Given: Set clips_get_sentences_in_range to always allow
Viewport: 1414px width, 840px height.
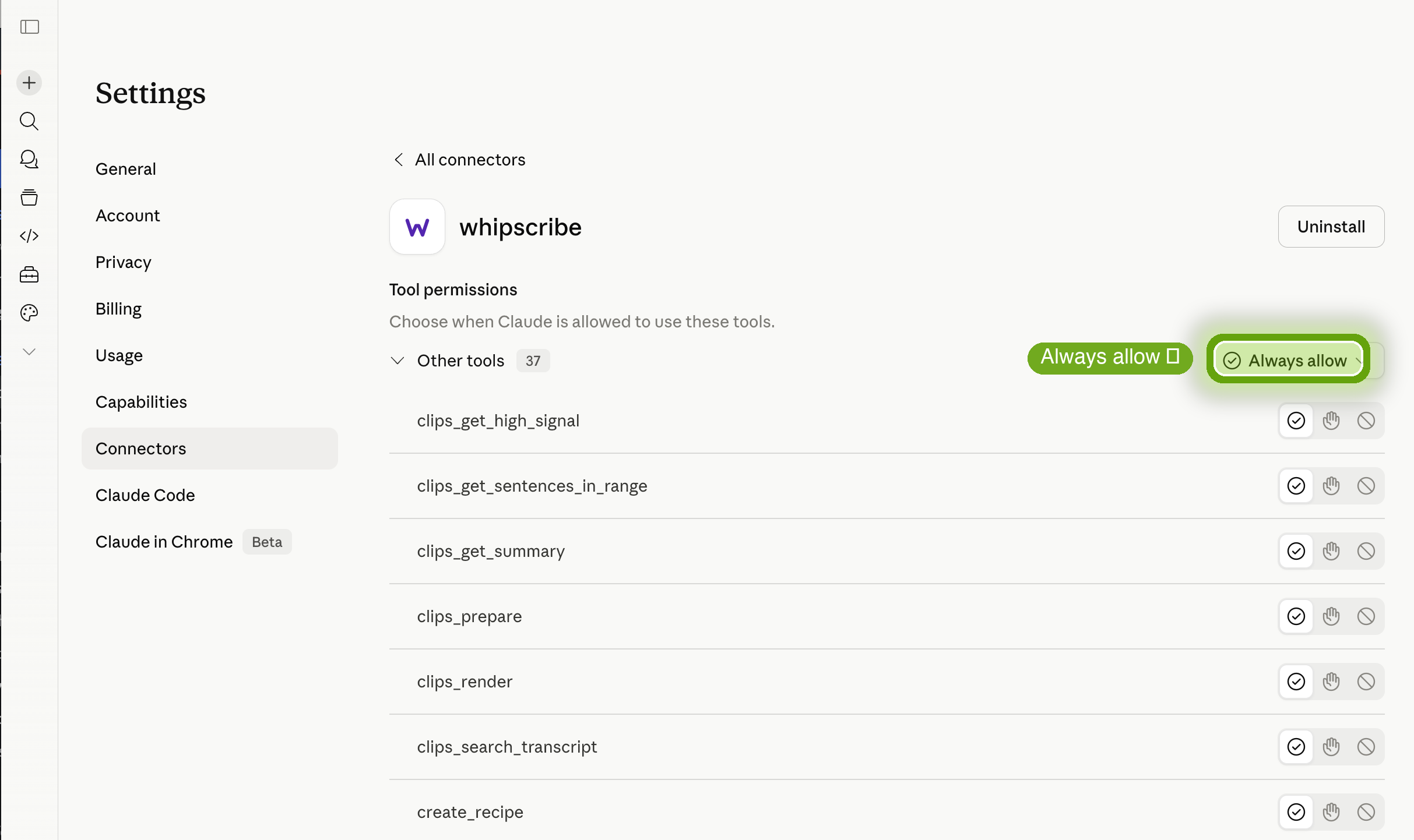Looking at the screenshot, I should click(x=1296, y=486).
